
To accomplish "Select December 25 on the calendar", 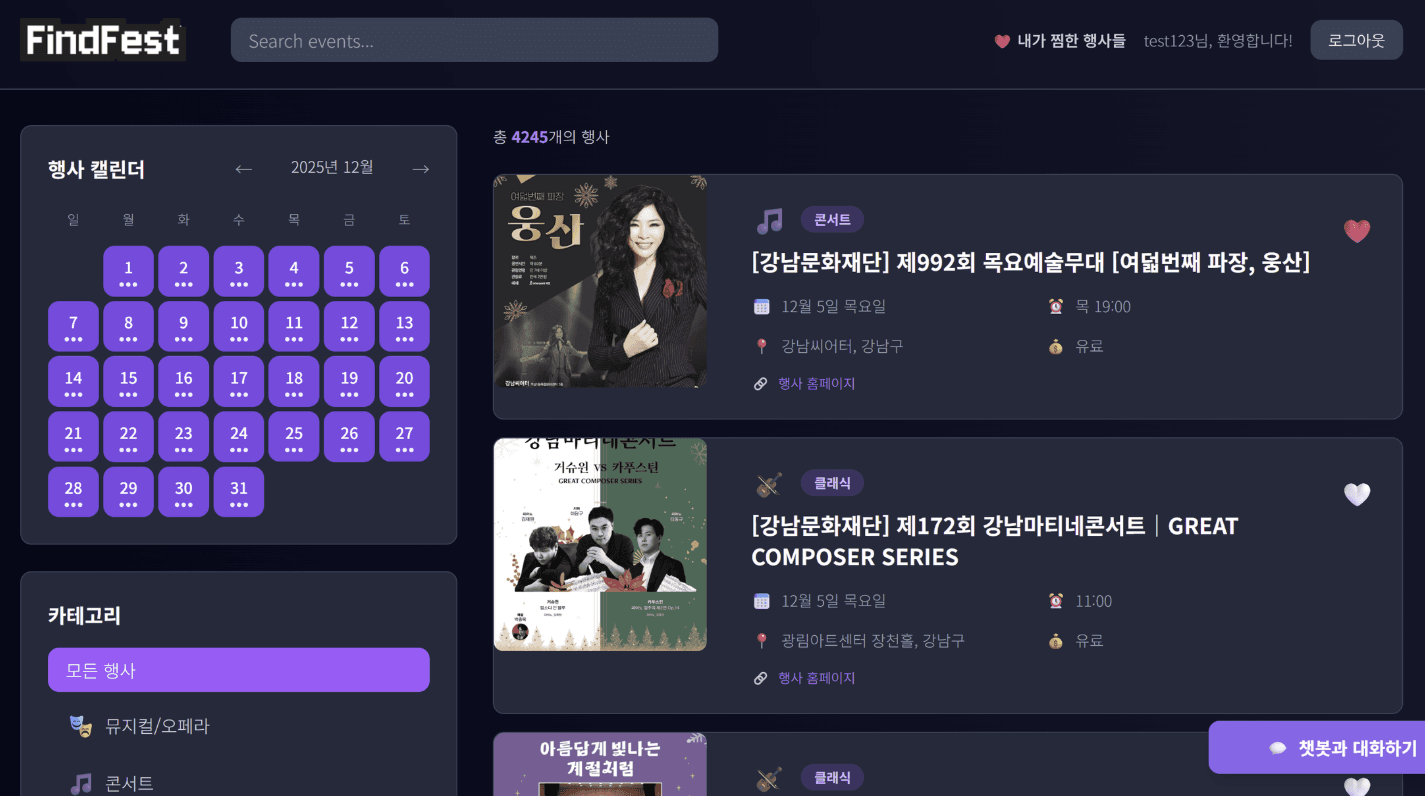I will coord(294,437).
